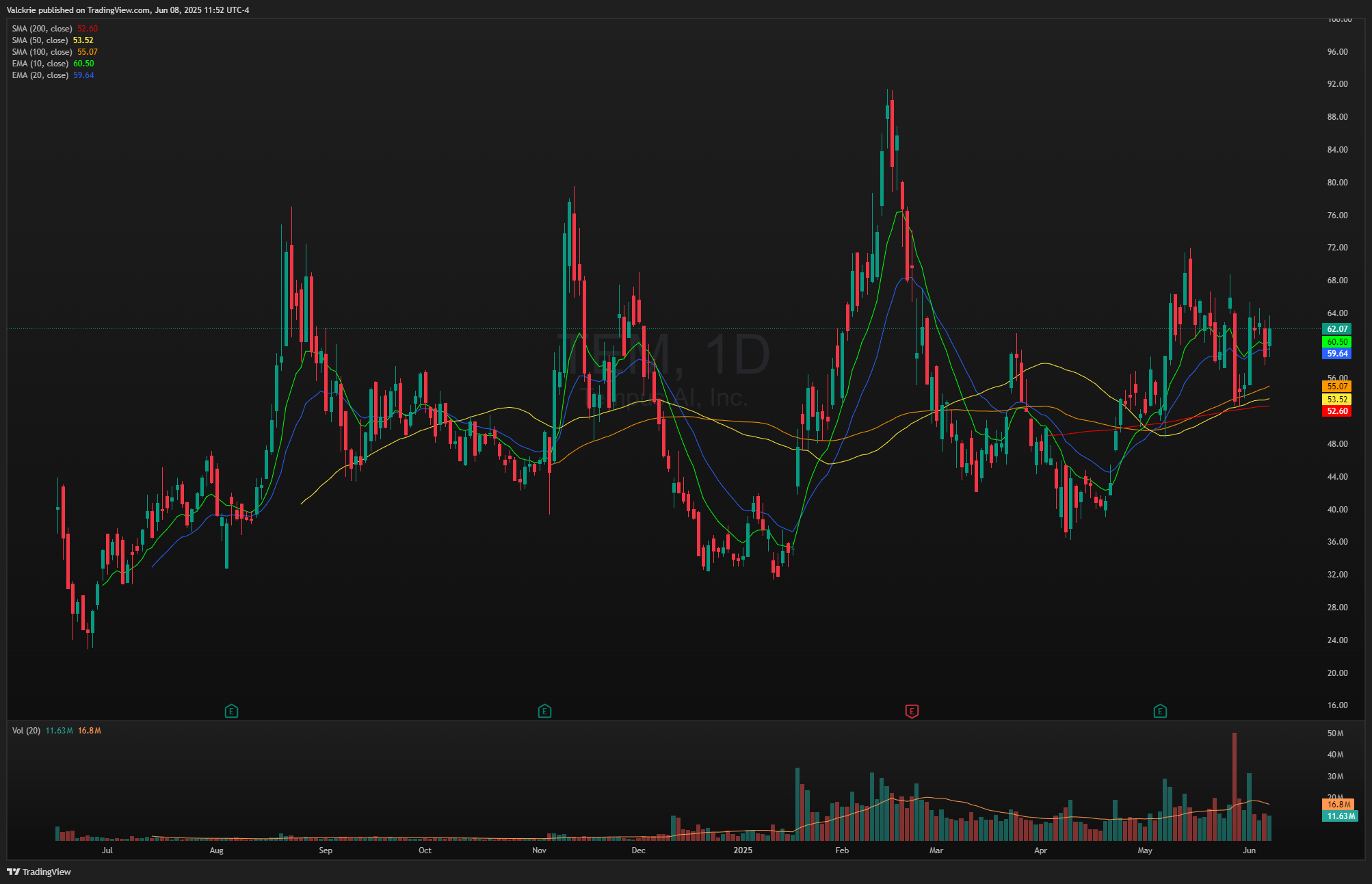Viewport: 1372px width, 884px height.
Task: Click the Aug label on time axis
Action: 216,850
